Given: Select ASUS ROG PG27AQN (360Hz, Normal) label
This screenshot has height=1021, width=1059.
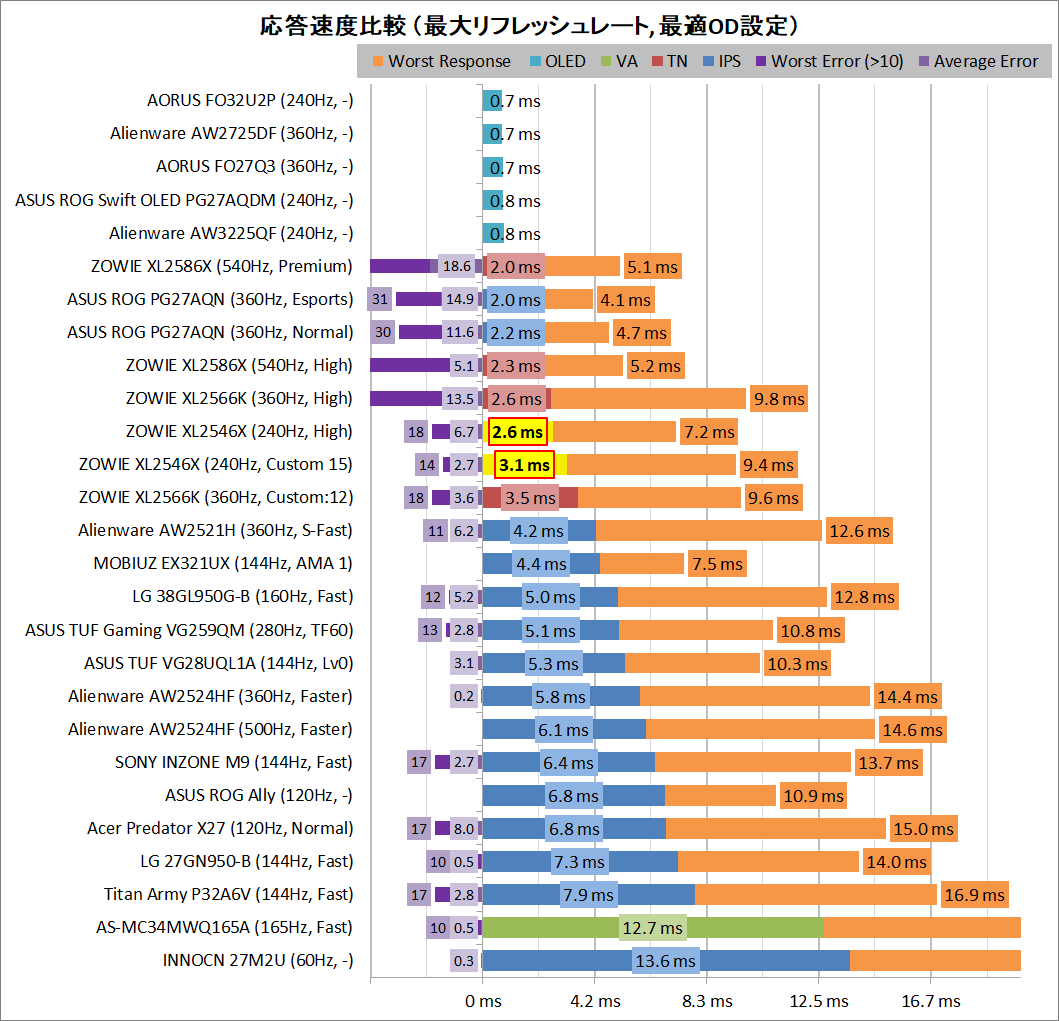Looking at the screenshot, I should point(210,333).
